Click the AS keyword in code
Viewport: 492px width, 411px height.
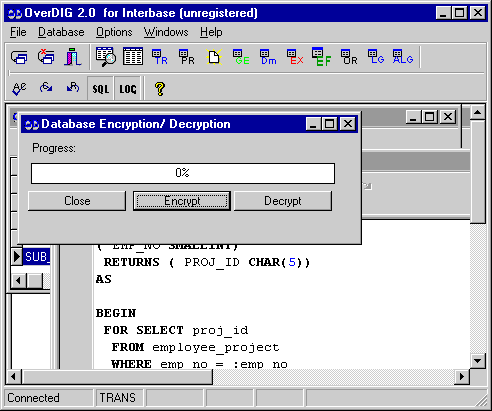104,279
